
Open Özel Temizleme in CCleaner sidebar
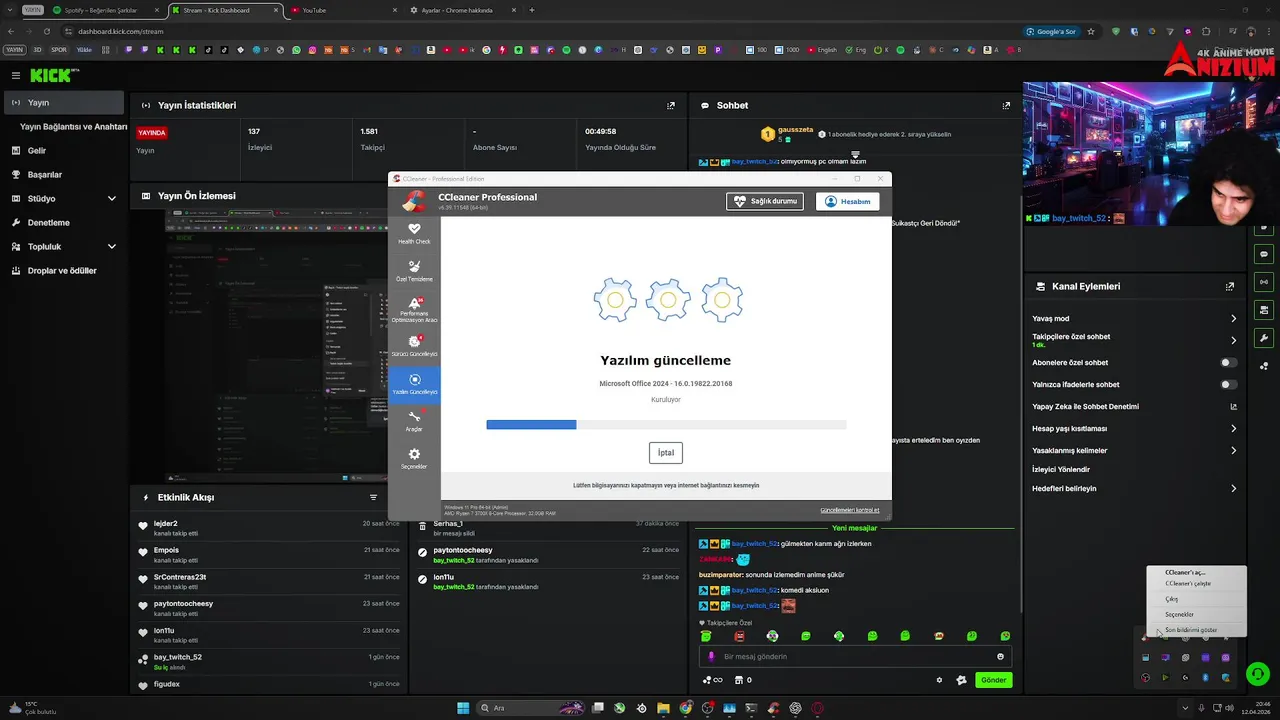414,271
